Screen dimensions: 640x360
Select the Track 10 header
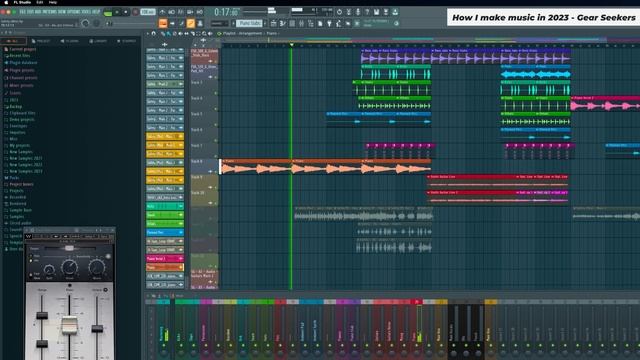(204, 198)
